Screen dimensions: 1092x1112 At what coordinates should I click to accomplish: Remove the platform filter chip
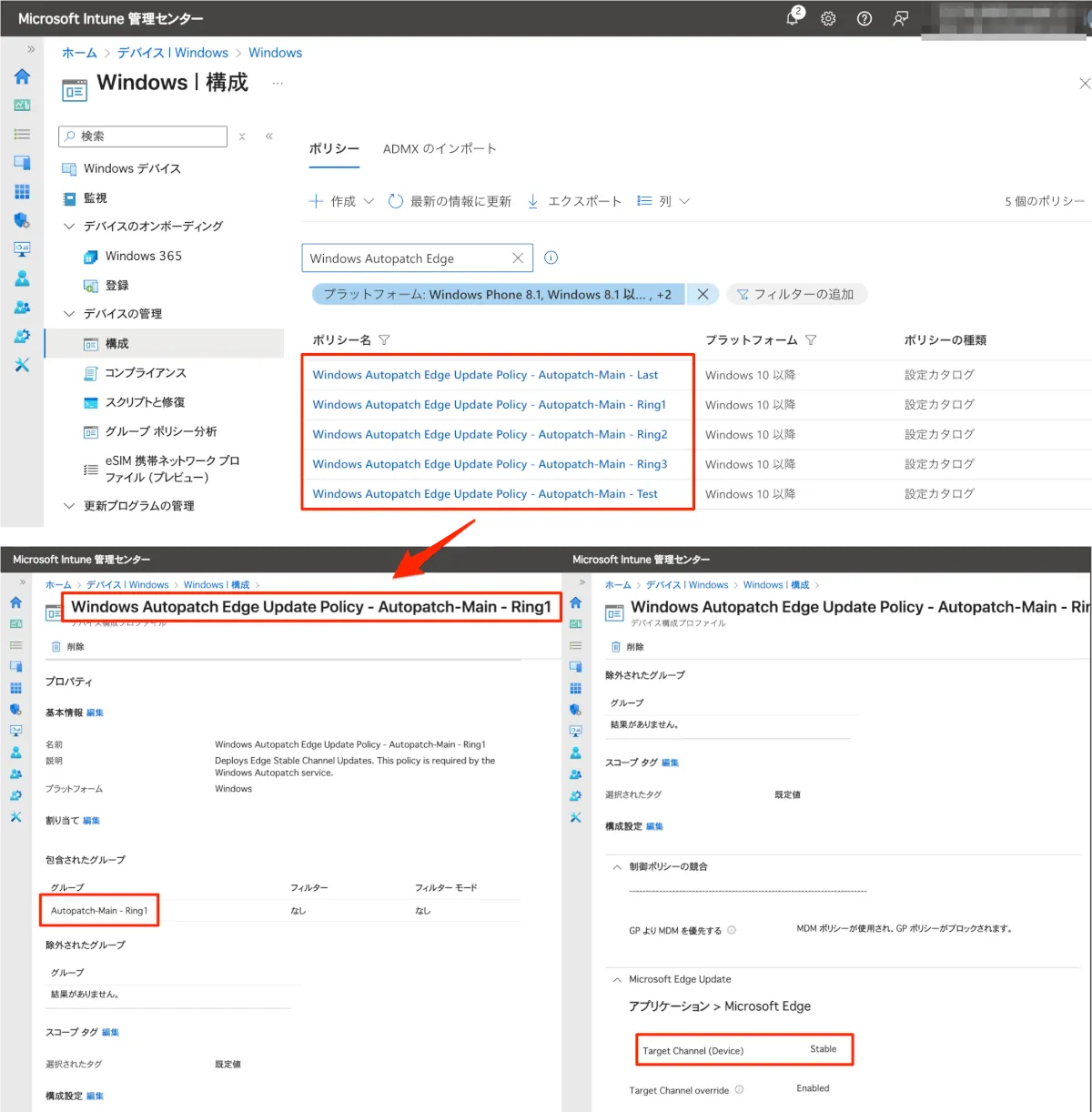(x=703, y=294)
